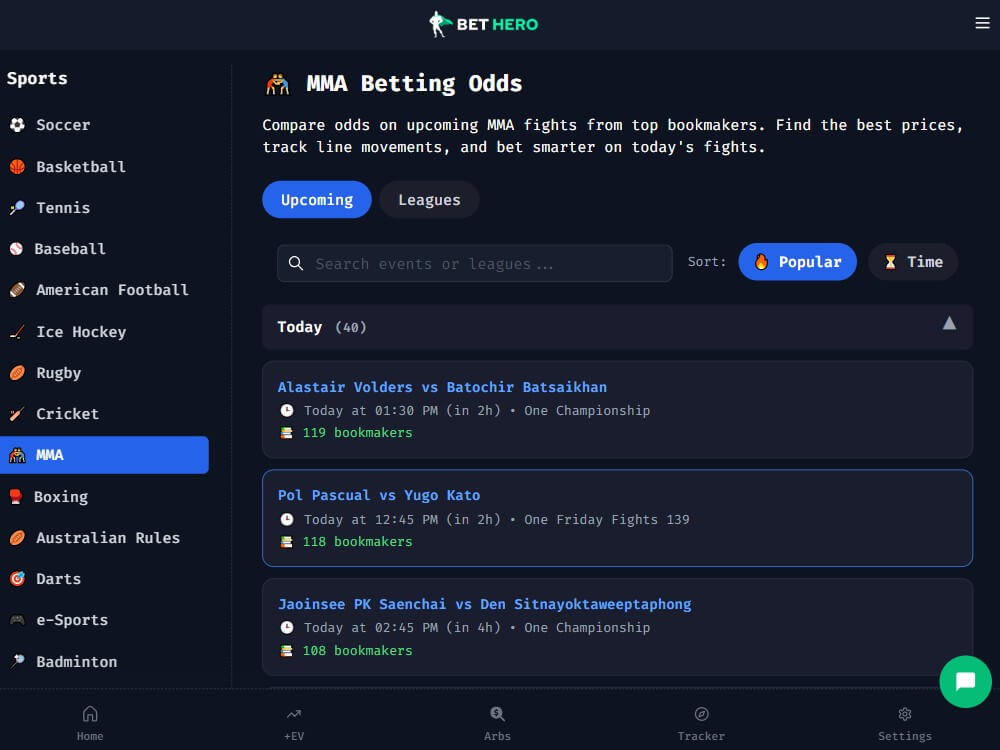
Task: Open the chat bubble button
Action: coord(965,681)
